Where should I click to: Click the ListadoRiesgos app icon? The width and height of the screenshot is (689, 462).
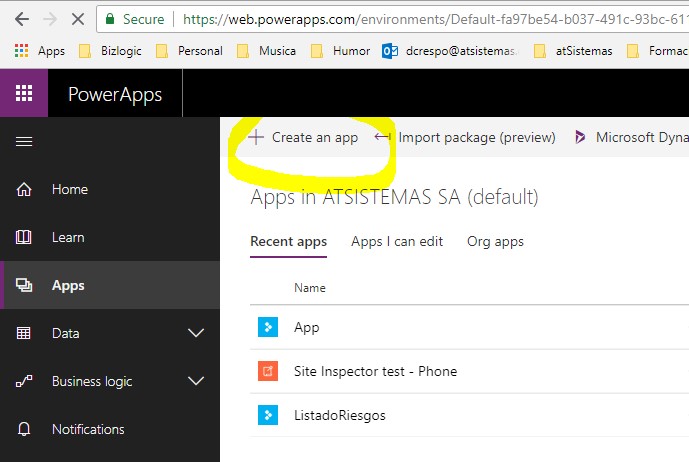(x=267, y=415)
